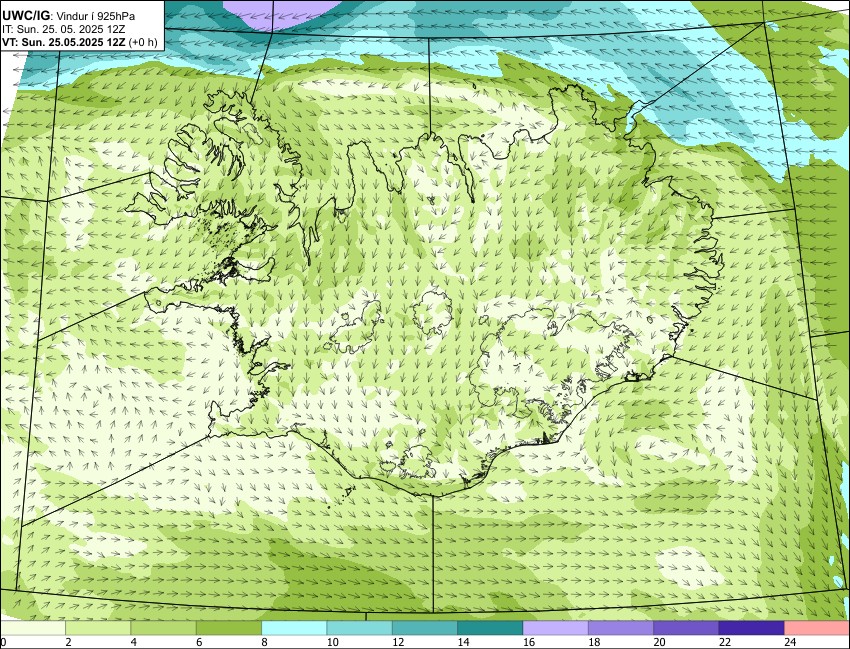Select the lavender 16–18 legend swatch
The image size is (850, 649).
(x=555, y=628)
